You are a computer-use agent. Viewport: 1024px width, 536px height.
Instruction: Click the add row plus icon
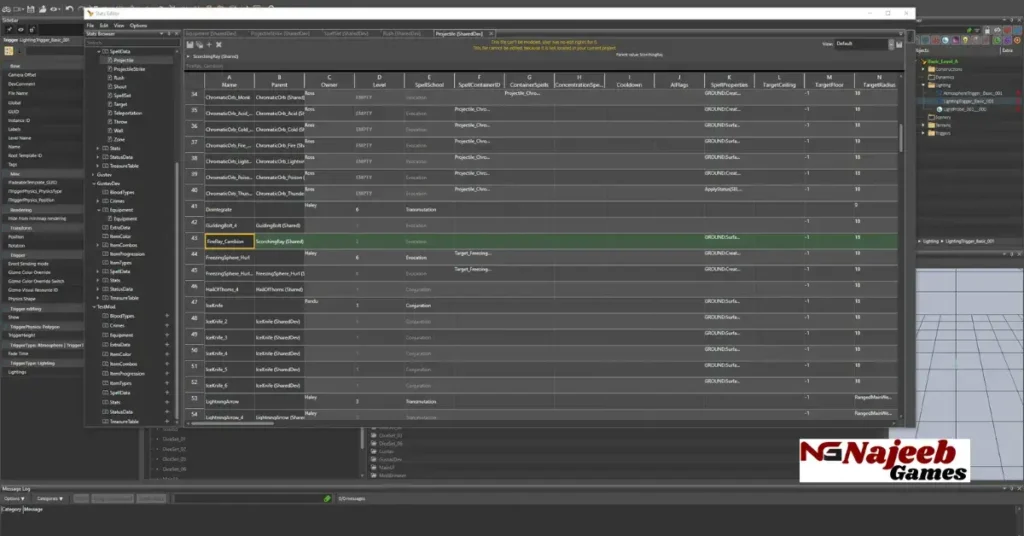210,45
